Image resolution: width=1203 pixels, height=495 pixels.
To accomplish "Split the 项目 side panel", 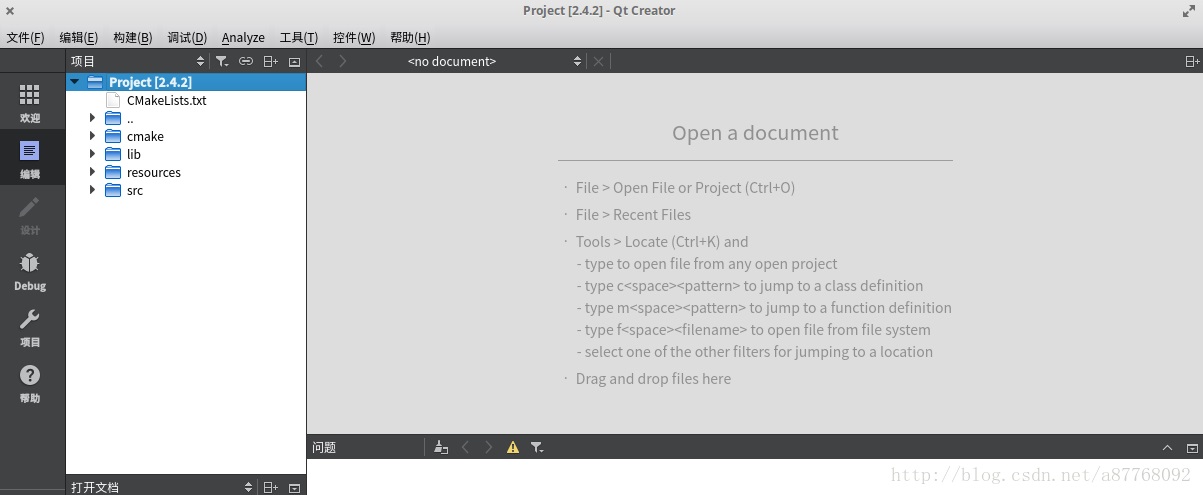I will pyautogui.click(x=270, y=61).
